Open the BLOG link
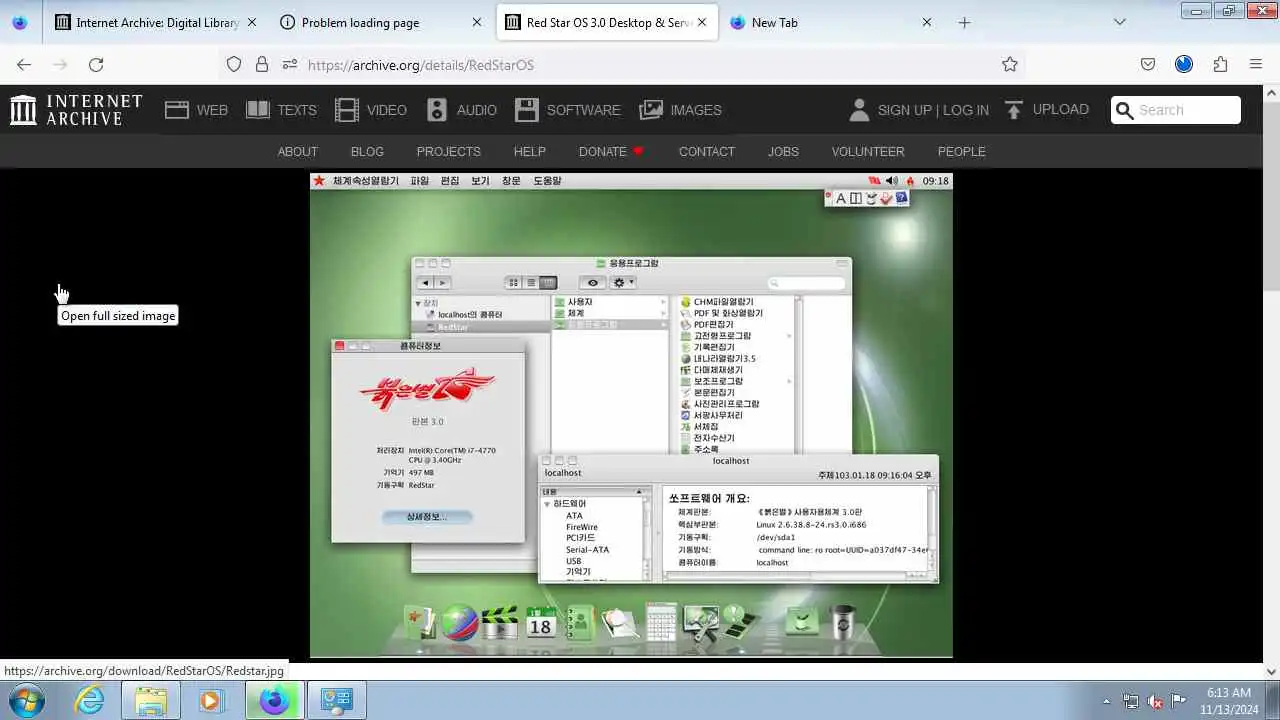 tap(367, 152)
